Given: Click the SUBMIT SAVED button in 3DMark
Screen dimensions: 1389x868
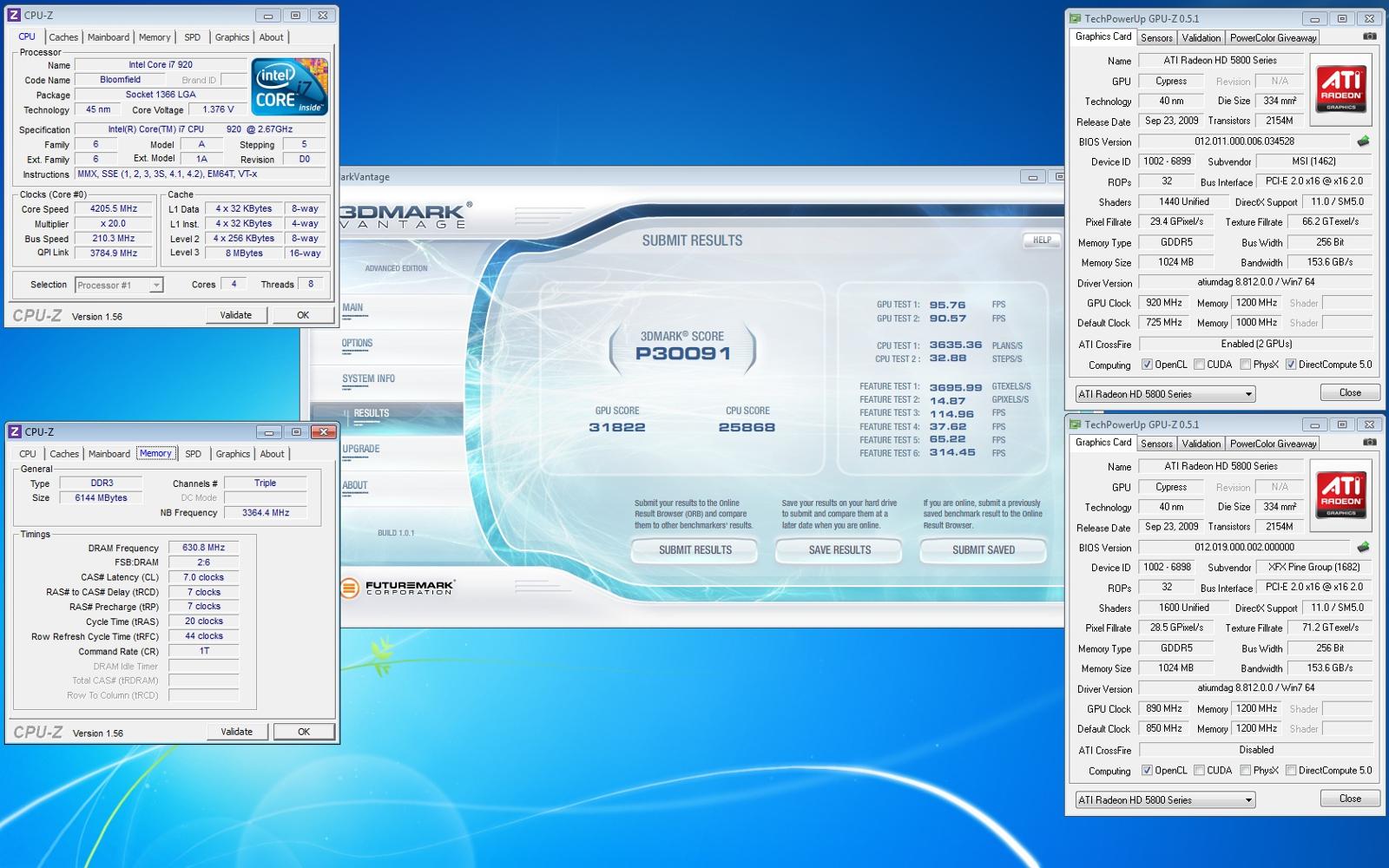Looking at the screenshot, I should (983, 550).
